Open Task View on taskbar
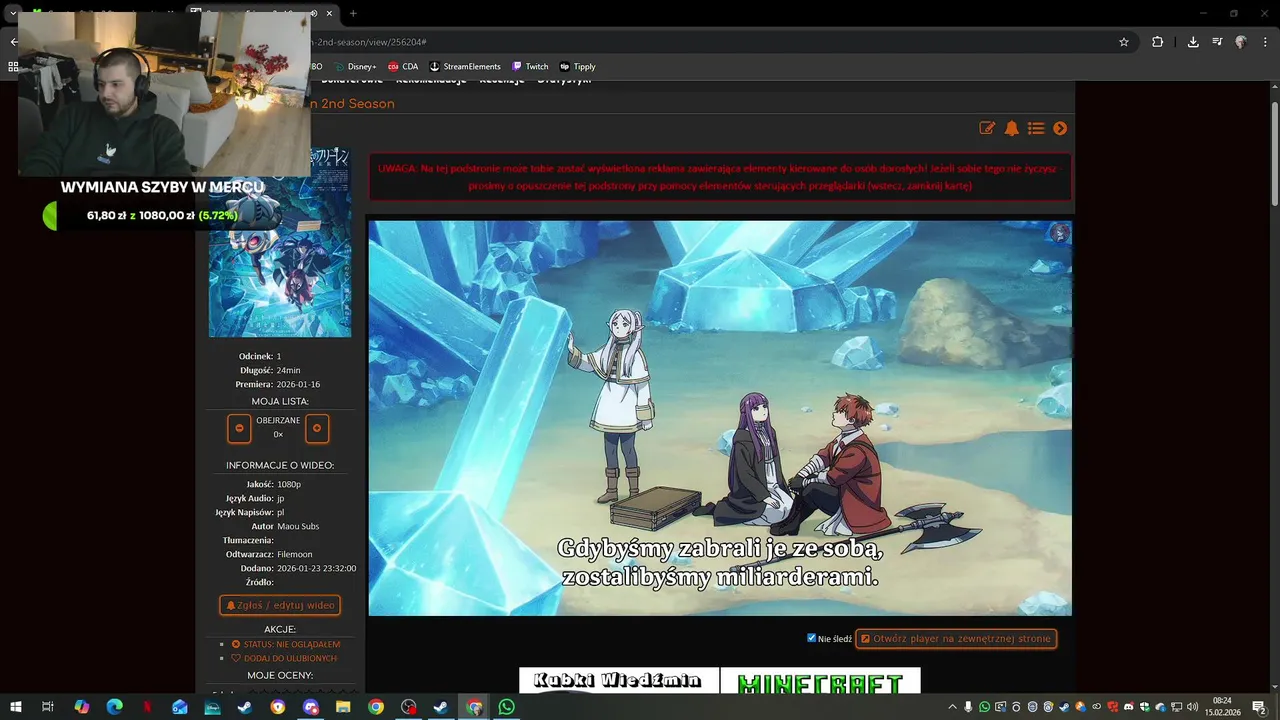 point(47,707)
